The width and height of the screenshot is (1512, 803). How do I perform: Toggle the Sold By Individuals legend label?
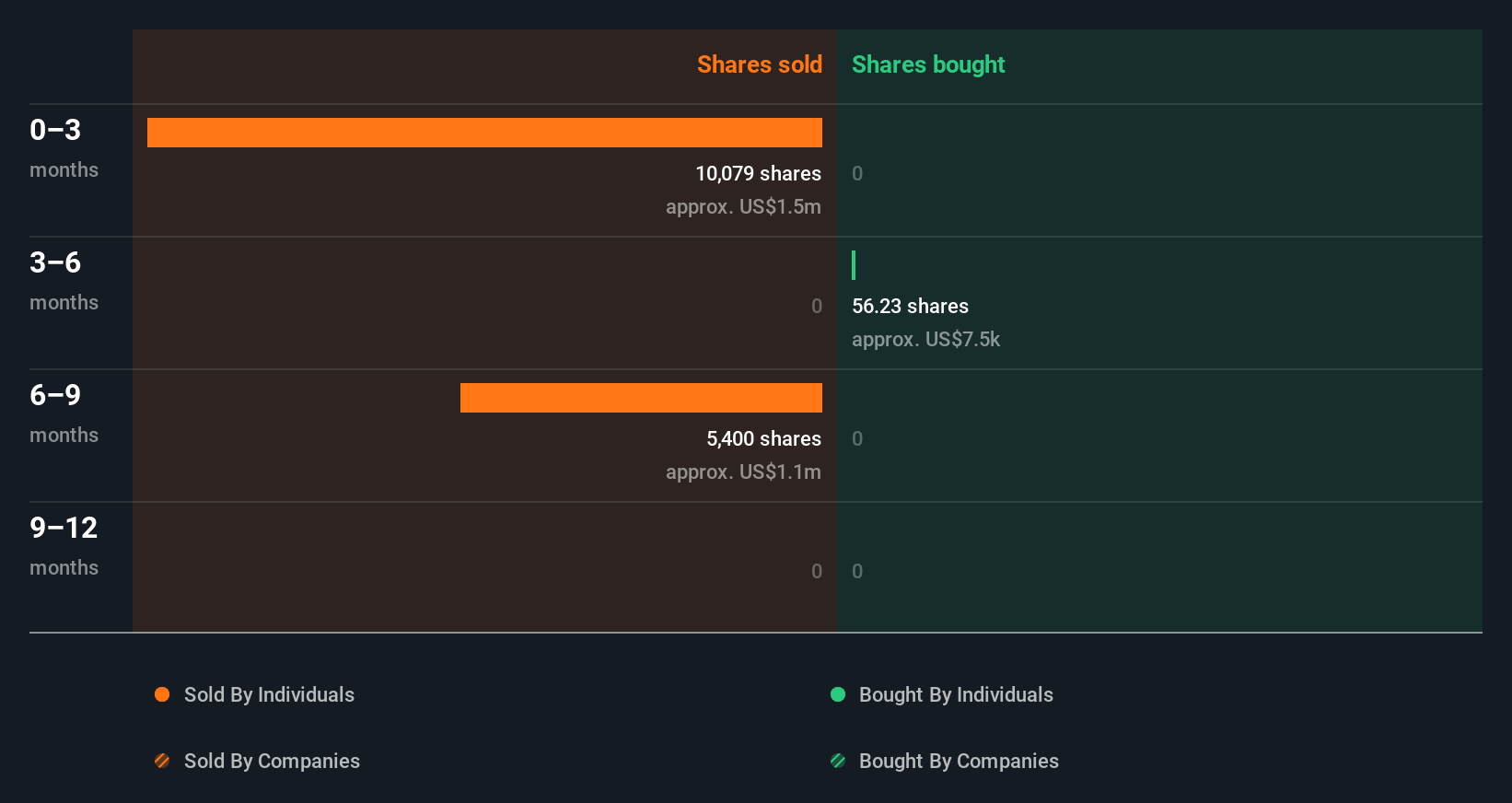[269, 694]
